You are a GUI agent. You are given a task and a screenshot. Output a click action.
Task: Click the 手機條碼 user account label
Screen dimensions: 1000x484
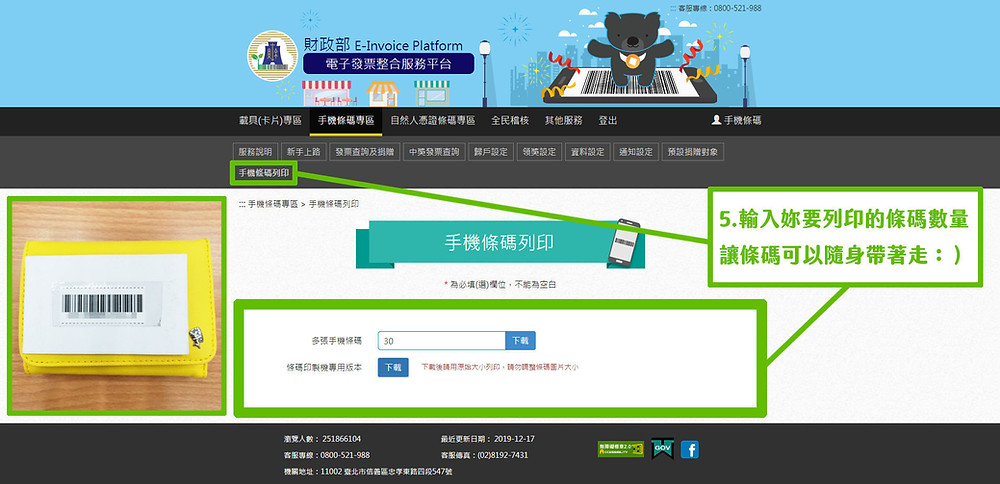[742, 121]
